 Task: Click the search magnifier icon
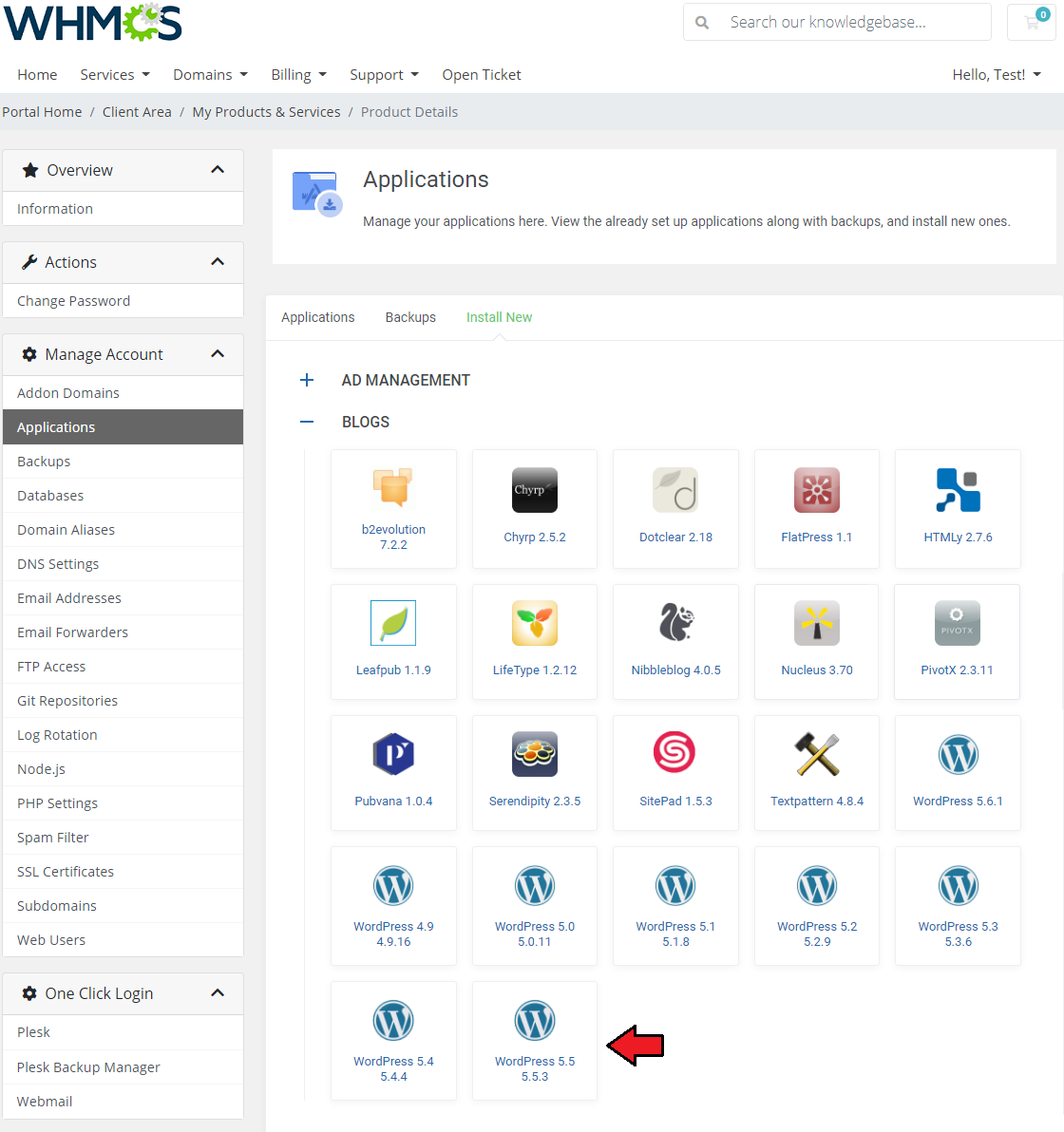pyautogui.click(x=701, y=23)
